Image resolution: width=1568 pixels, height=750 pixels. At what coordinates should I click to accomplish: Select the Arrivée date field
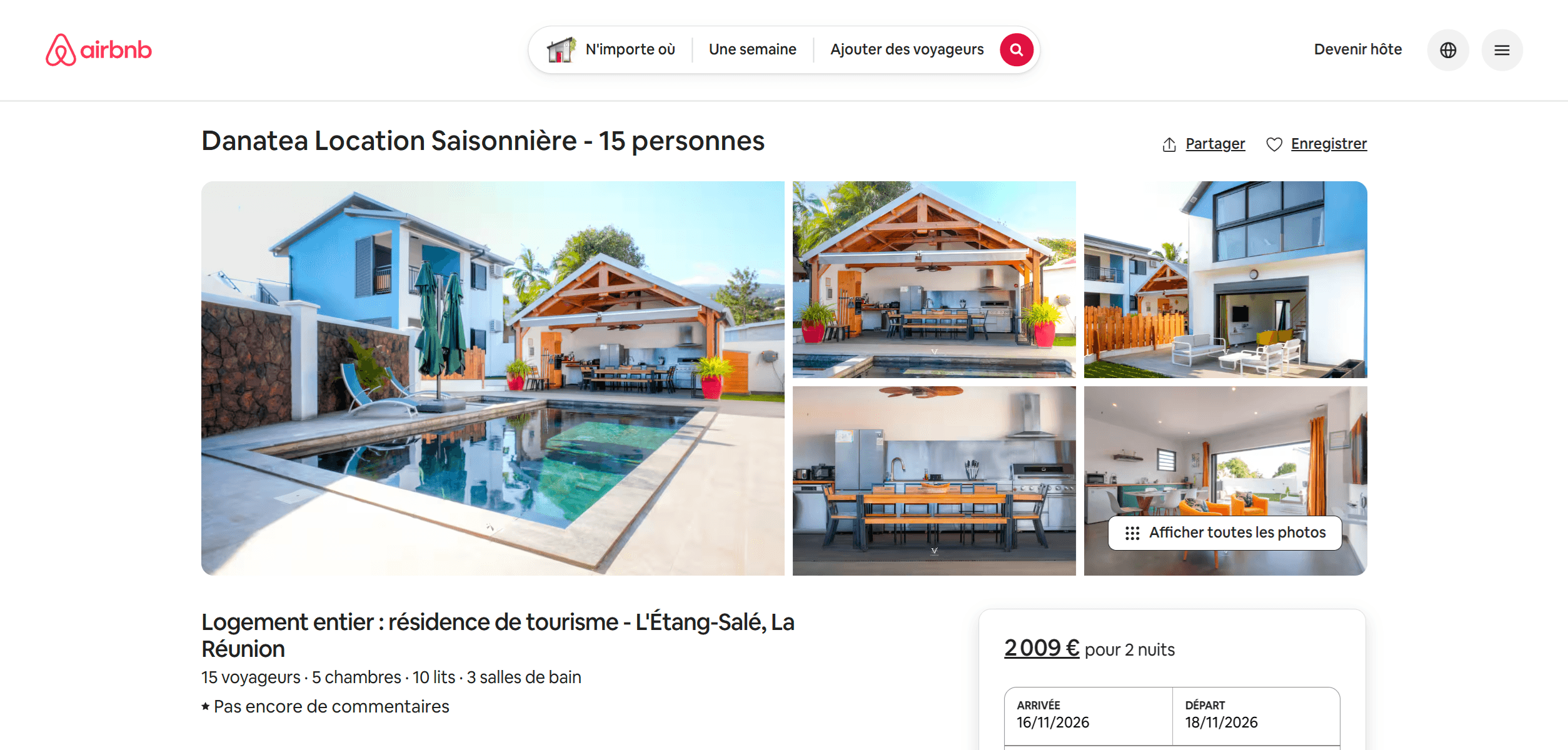[1088, 716]
